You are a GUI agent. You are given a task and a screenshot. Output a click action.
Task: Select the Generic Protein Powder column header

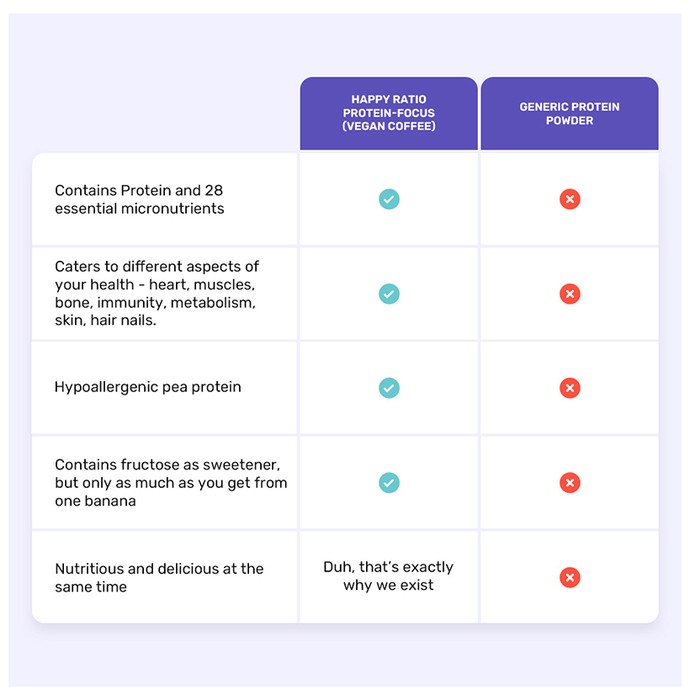pyautogui.click(x=569, y=113)
